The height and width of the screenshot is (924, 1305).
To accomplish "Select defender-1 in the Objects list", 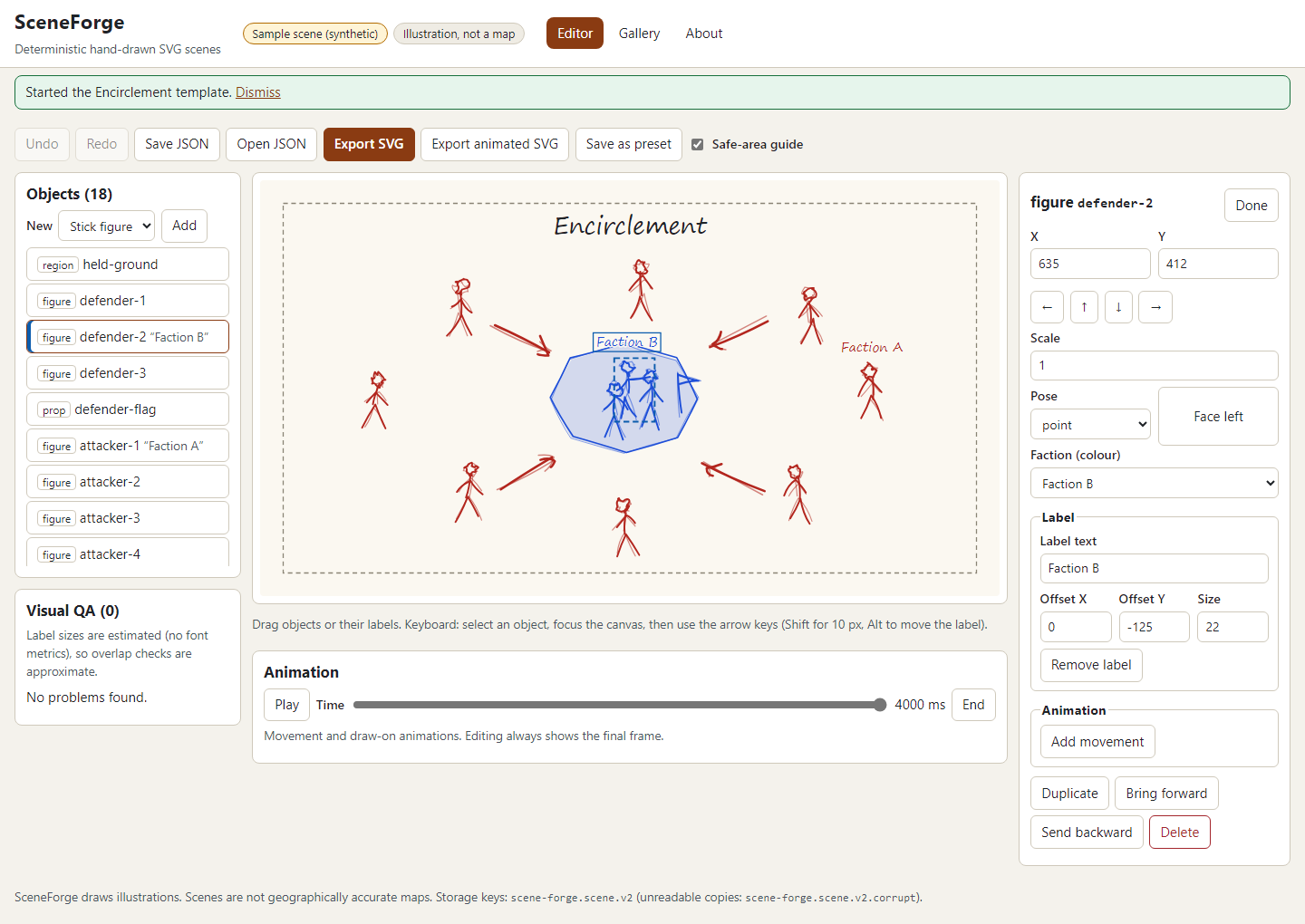I will coord(128,301).
